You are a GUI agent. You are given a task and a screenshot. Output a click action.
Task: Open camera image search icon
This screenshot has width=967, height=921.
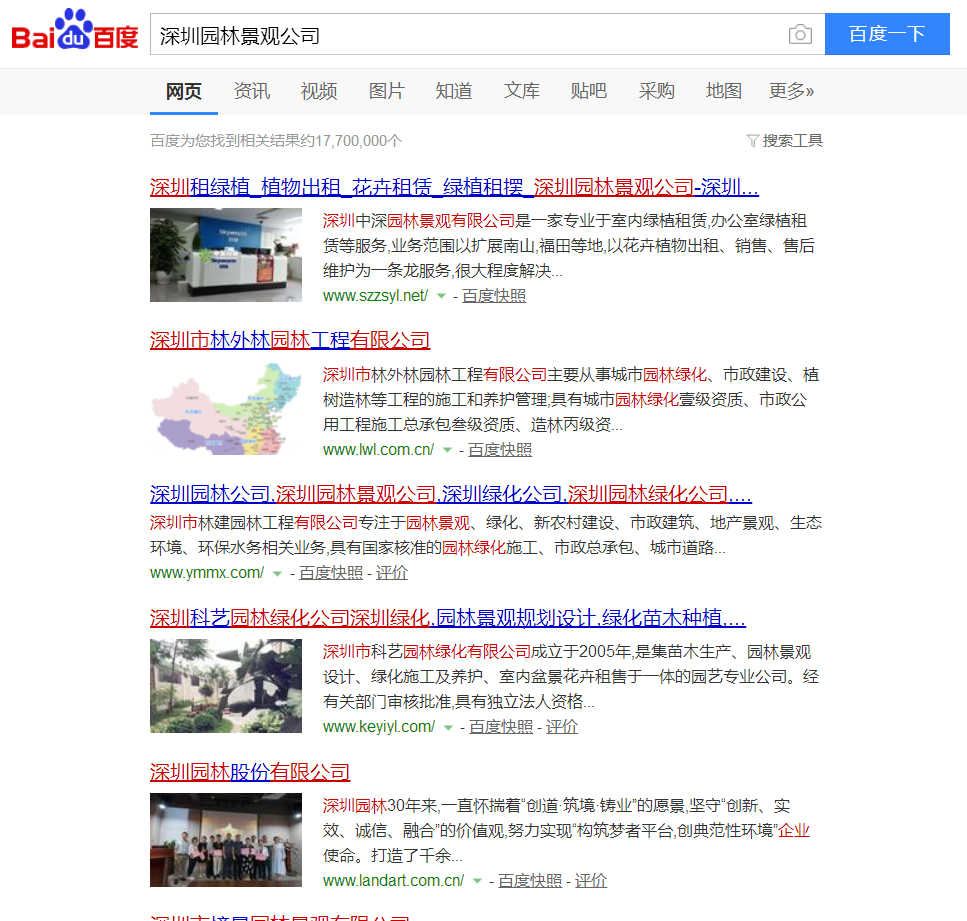click(x=800, y=35)
